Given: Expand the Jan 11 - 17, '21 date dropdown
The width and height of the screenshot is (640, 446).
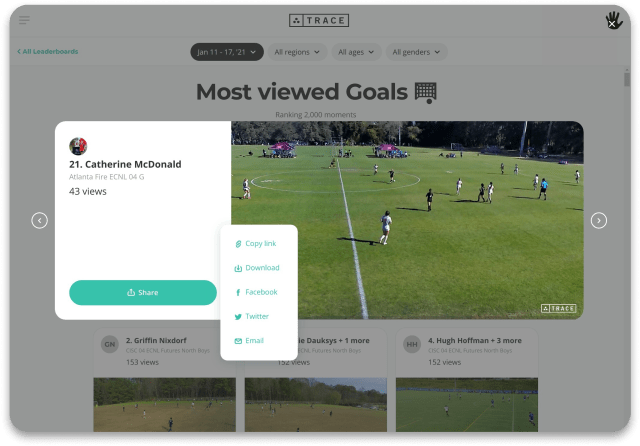Looking at the screenshot, I should point(227,52).
